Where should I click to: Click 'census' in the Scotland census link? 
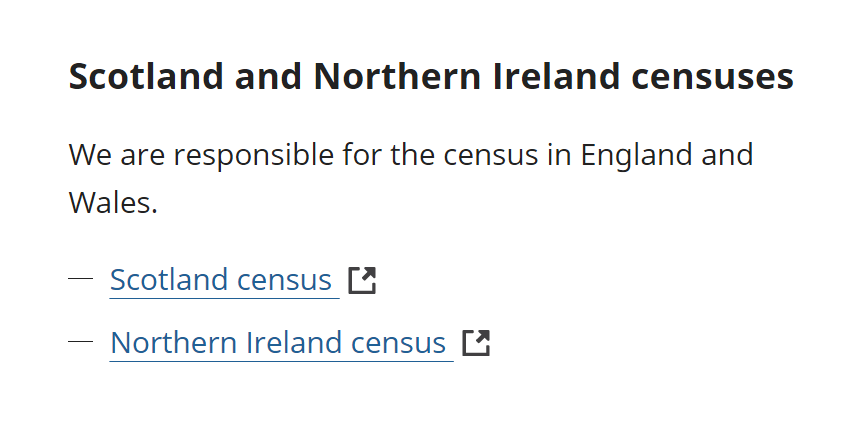pyautogui.click(x=284, y=281)
